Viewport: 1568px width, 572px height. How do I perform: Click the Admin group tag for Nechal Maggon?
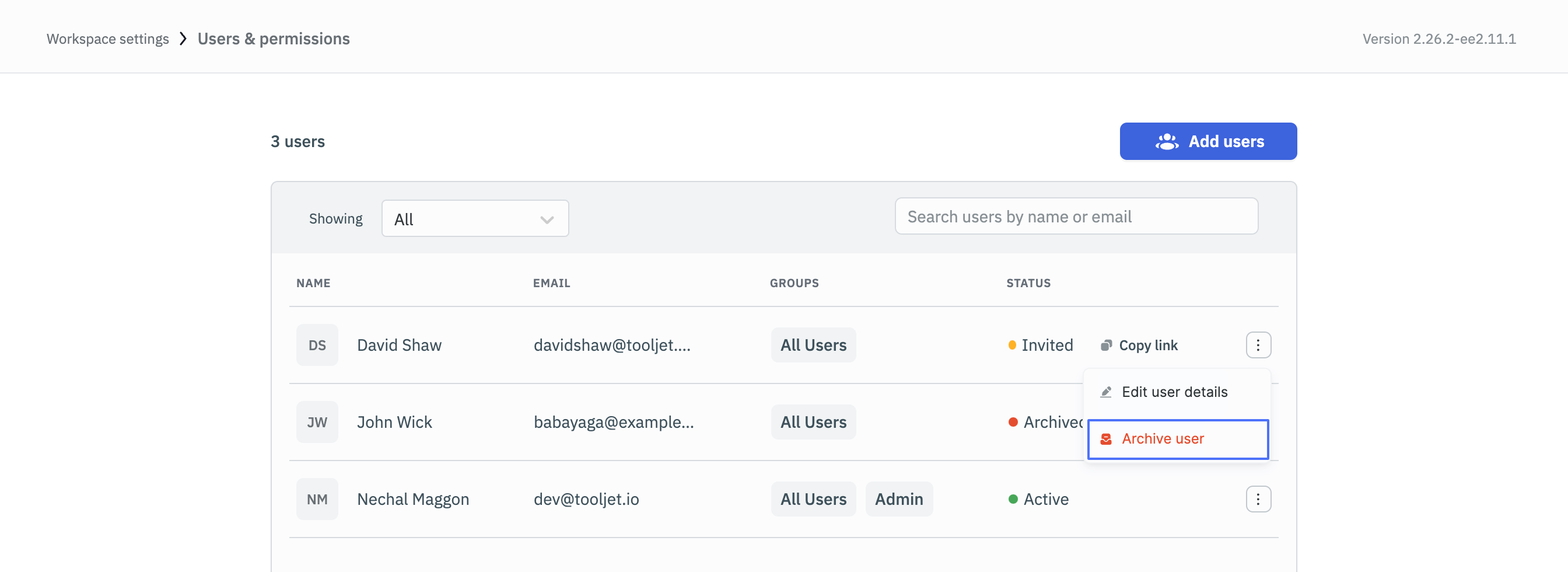tap(898, 499)
